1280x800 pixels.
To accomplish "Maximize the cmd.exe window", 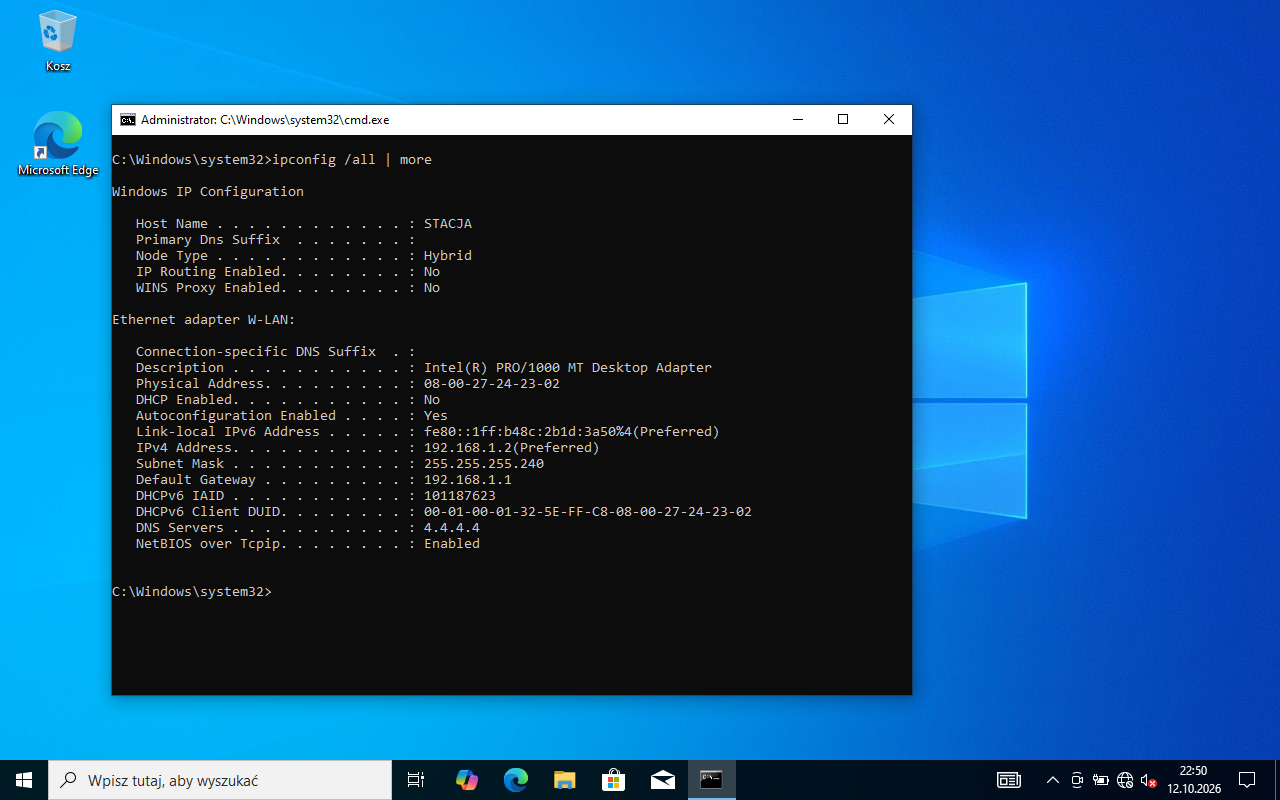I will 843,119.
